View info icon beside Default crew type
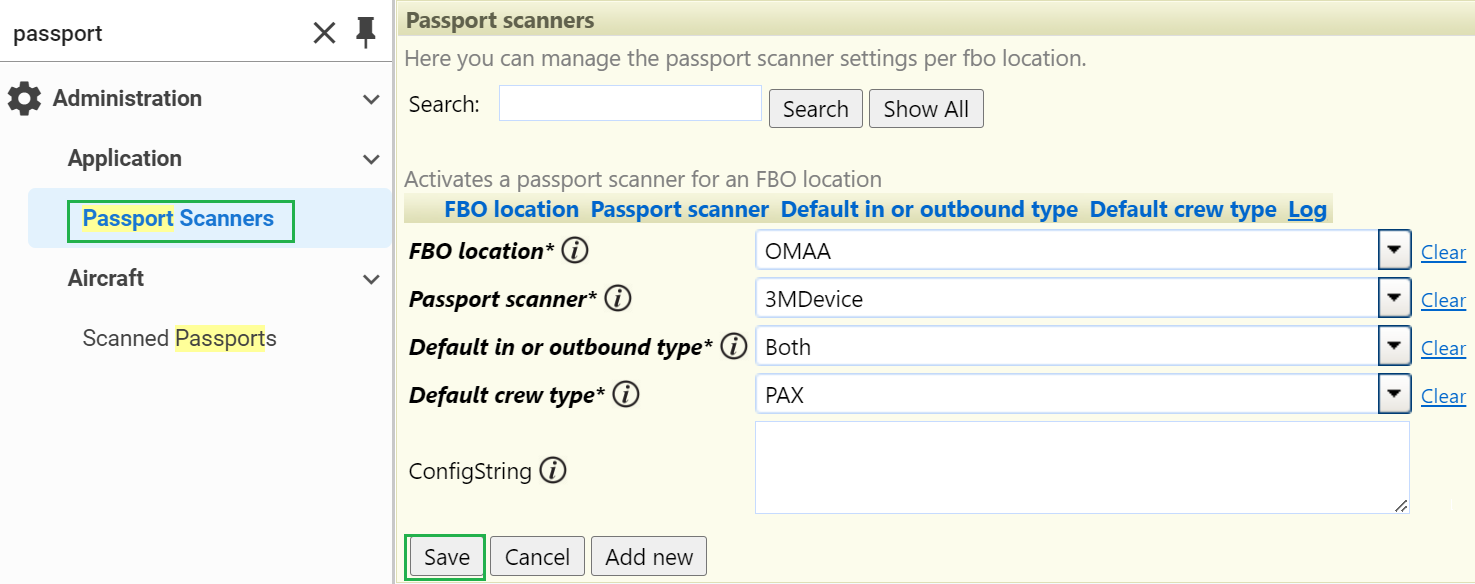 tap(626, 395)
